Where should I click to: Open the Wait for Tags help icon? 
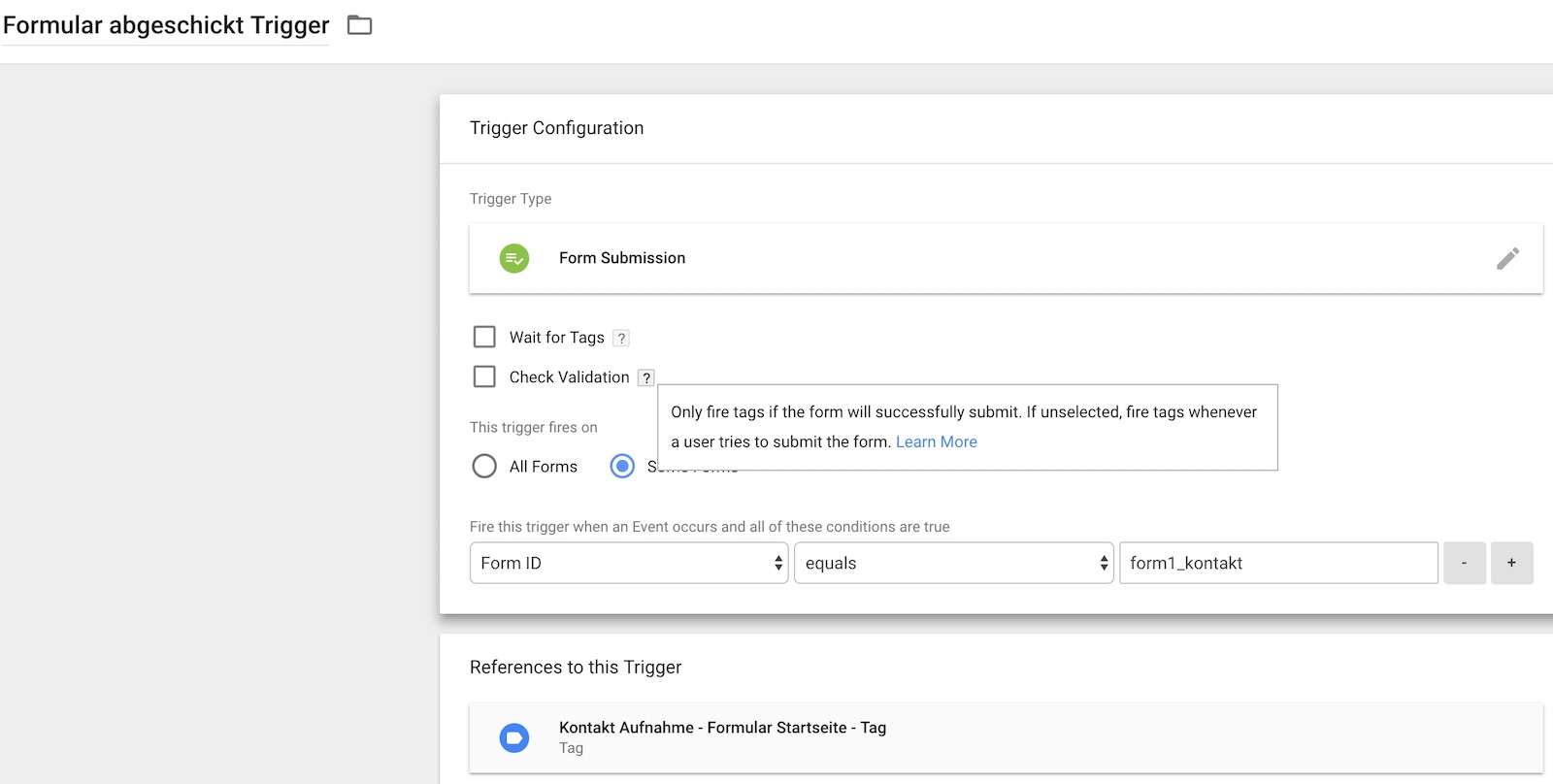[x=621, y=338]
